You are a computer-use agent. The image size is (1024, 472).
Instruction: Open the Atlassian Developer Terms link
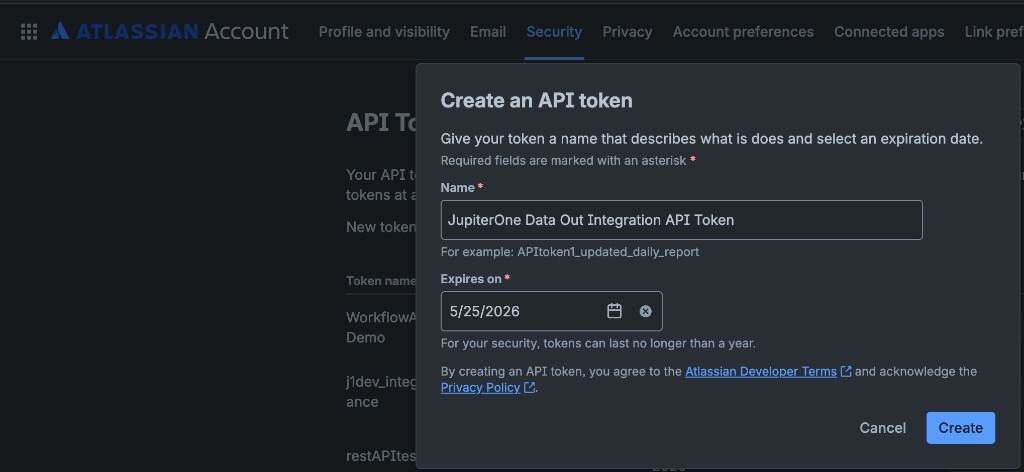pyautogui.click(x=761, y=371)
